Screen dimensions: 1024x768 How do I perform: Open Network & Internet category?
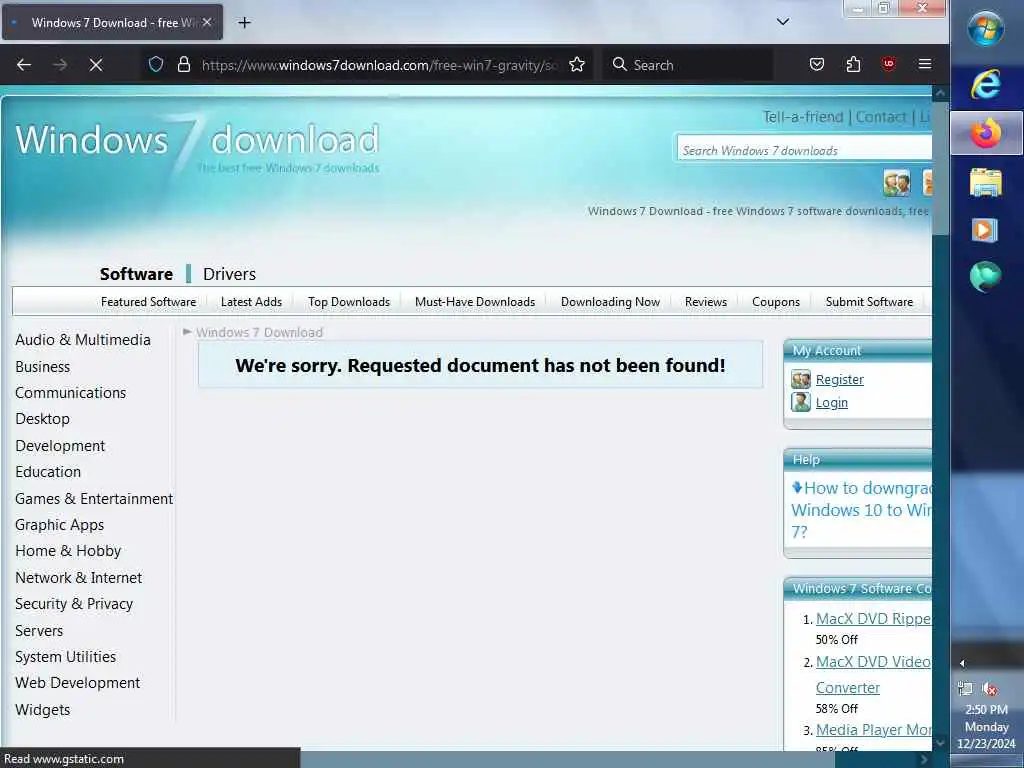[x=78, y=577]
